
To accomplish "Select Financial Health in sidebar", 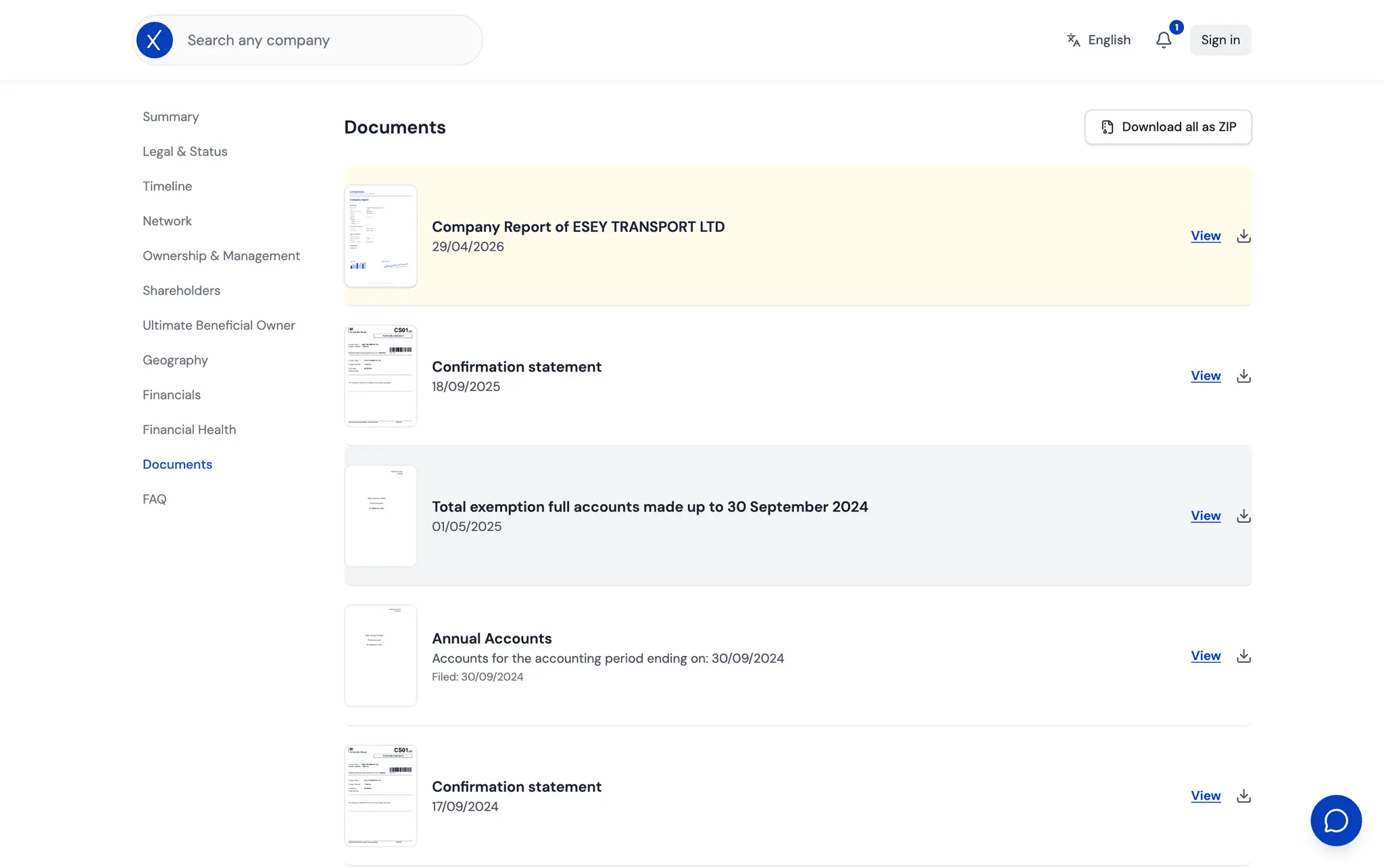I will pos(189,430).
